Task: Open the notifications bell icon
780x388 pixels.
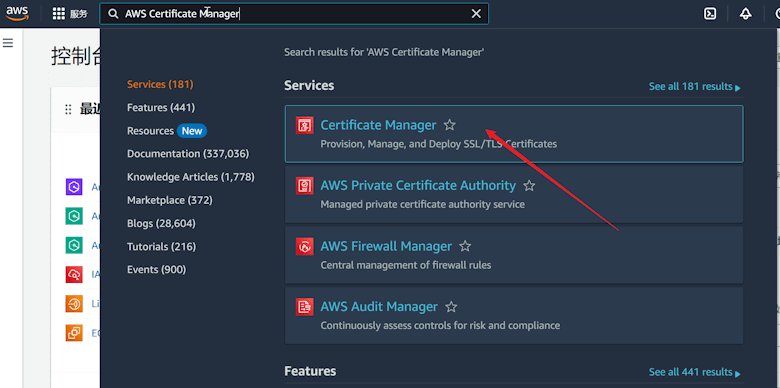Action: click(745, 14)
